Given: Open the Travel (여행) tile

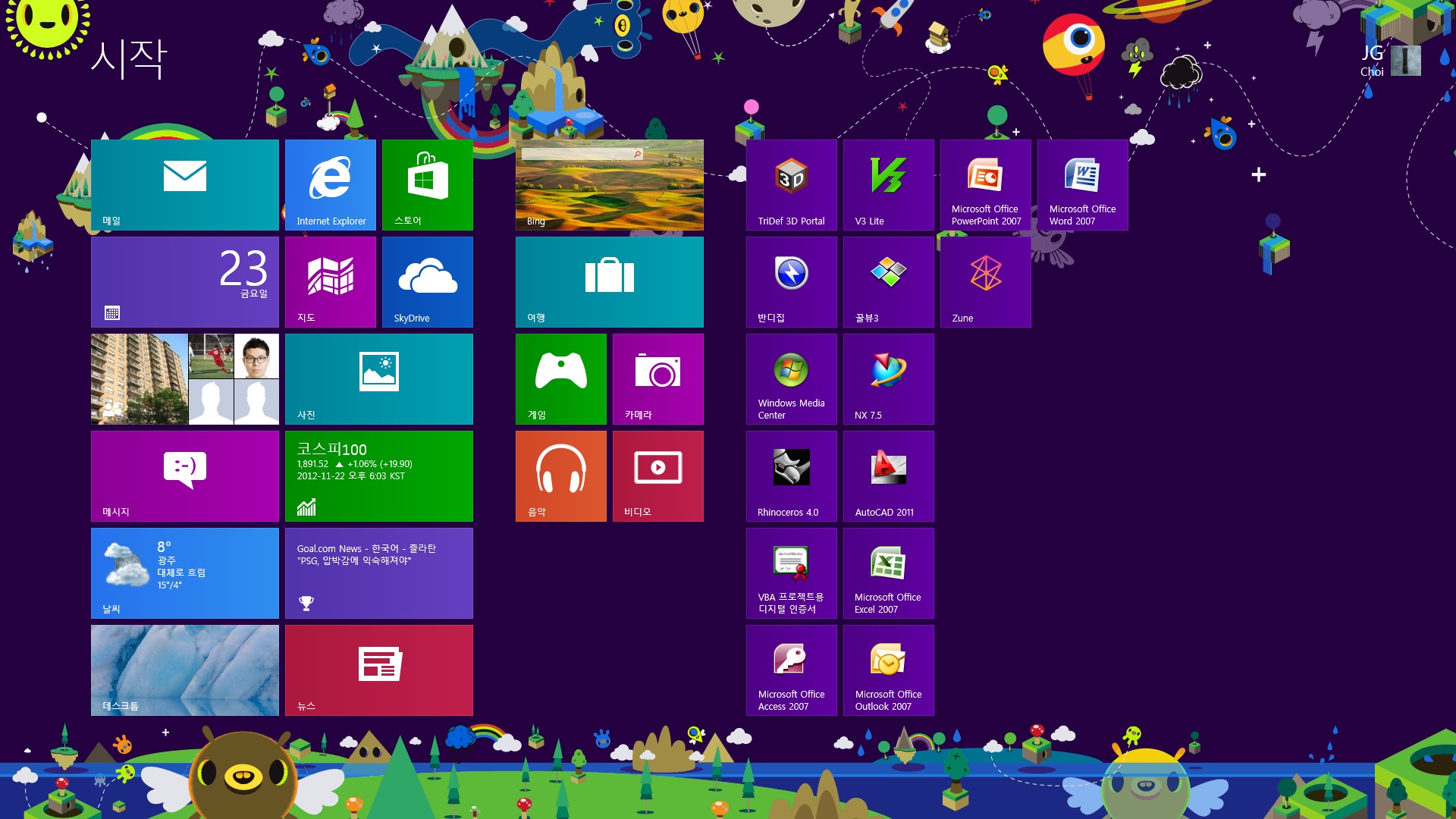Looking at the screenshot, I should point(610,282).
